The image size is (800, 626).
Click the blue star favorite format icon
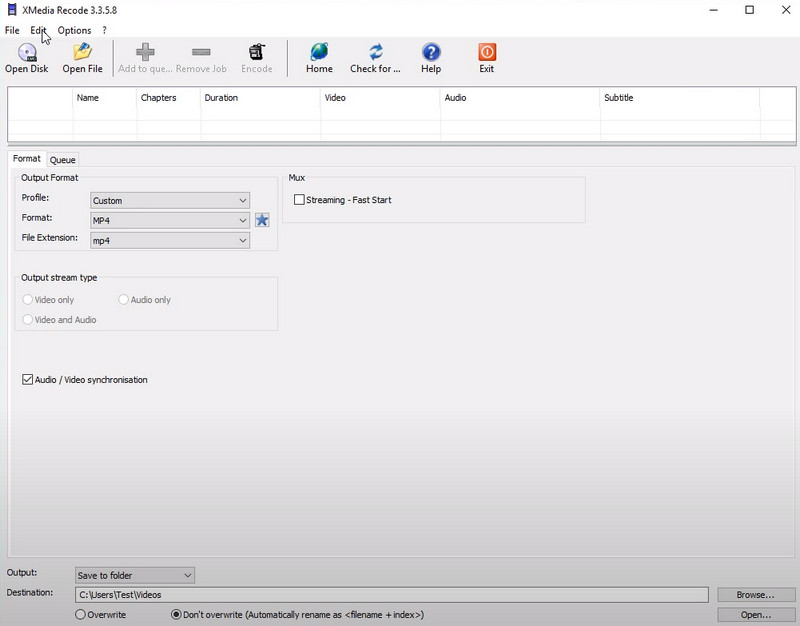tap(262, 220)
